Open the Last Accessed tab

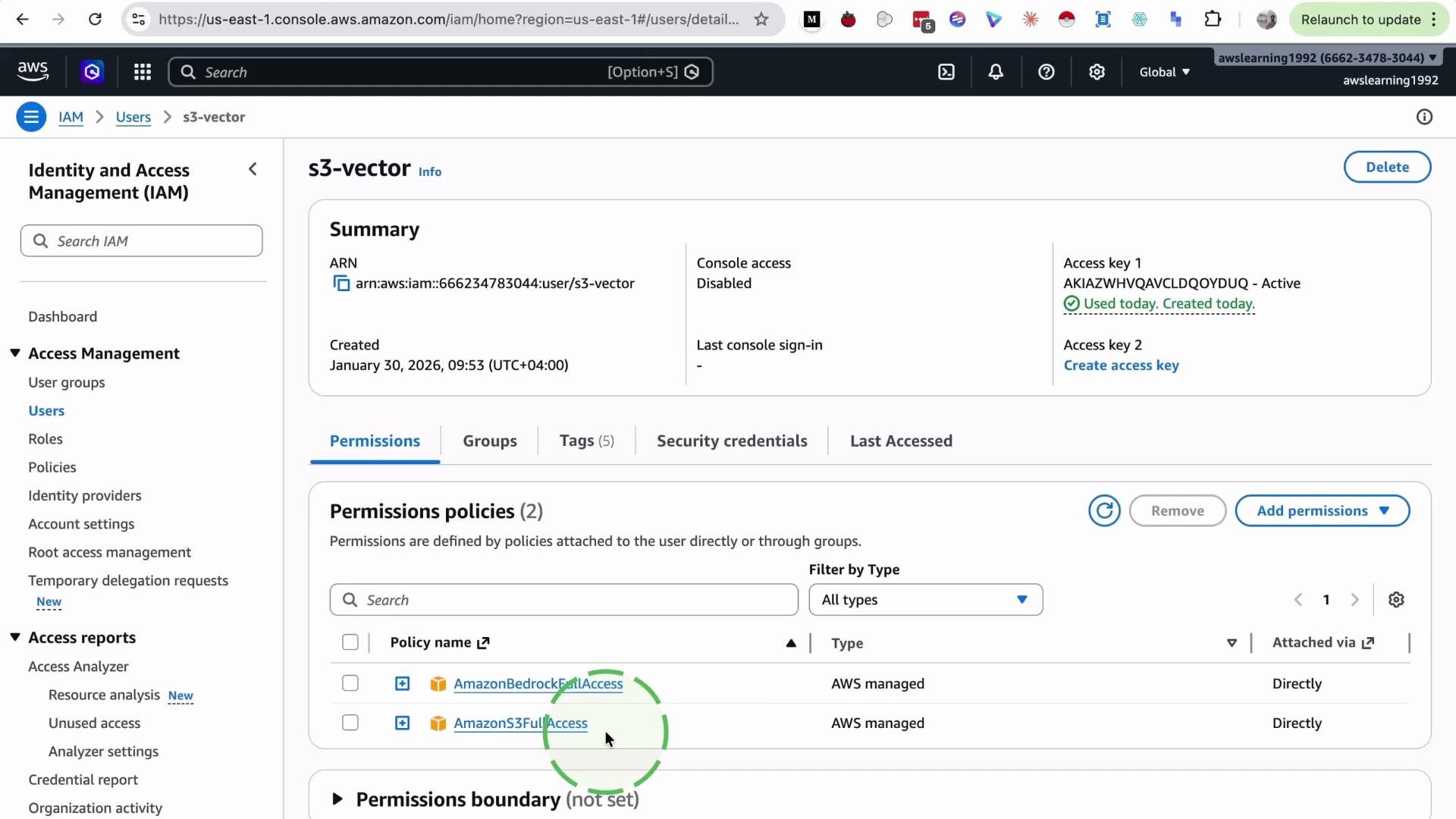coord(901,441)
